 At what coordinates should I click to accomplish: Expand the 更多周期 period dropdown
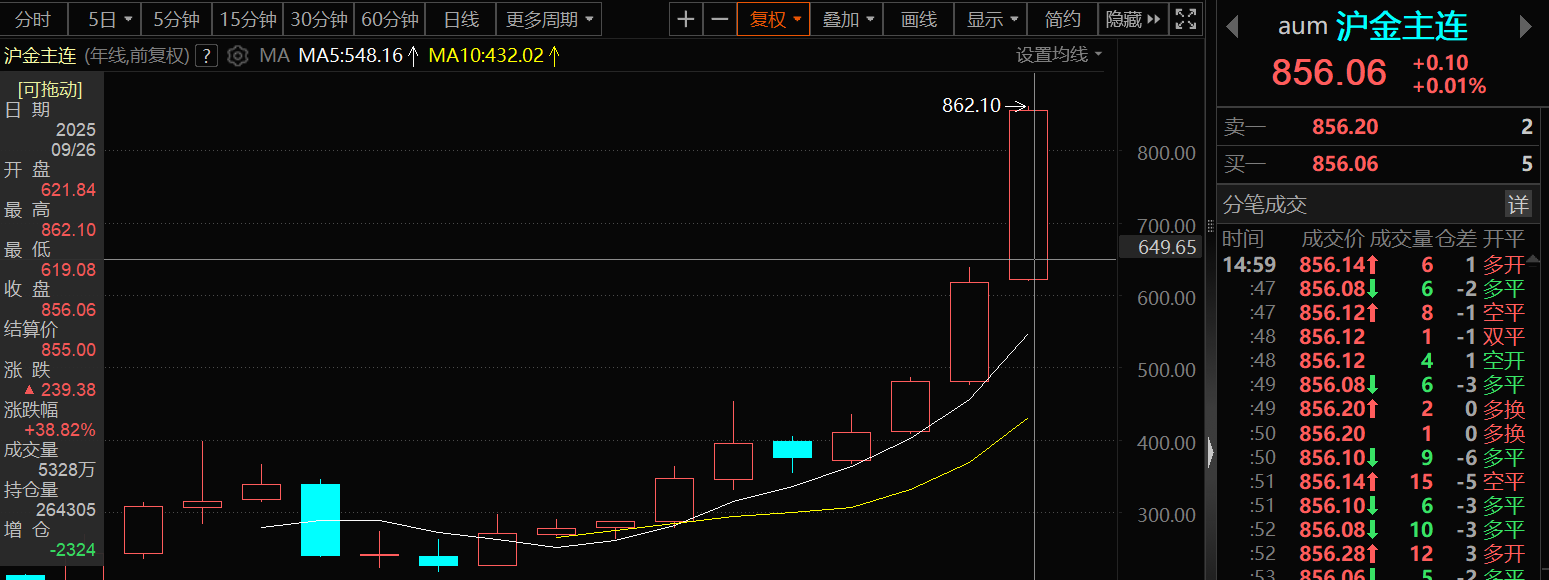click(x=549, y=19)
